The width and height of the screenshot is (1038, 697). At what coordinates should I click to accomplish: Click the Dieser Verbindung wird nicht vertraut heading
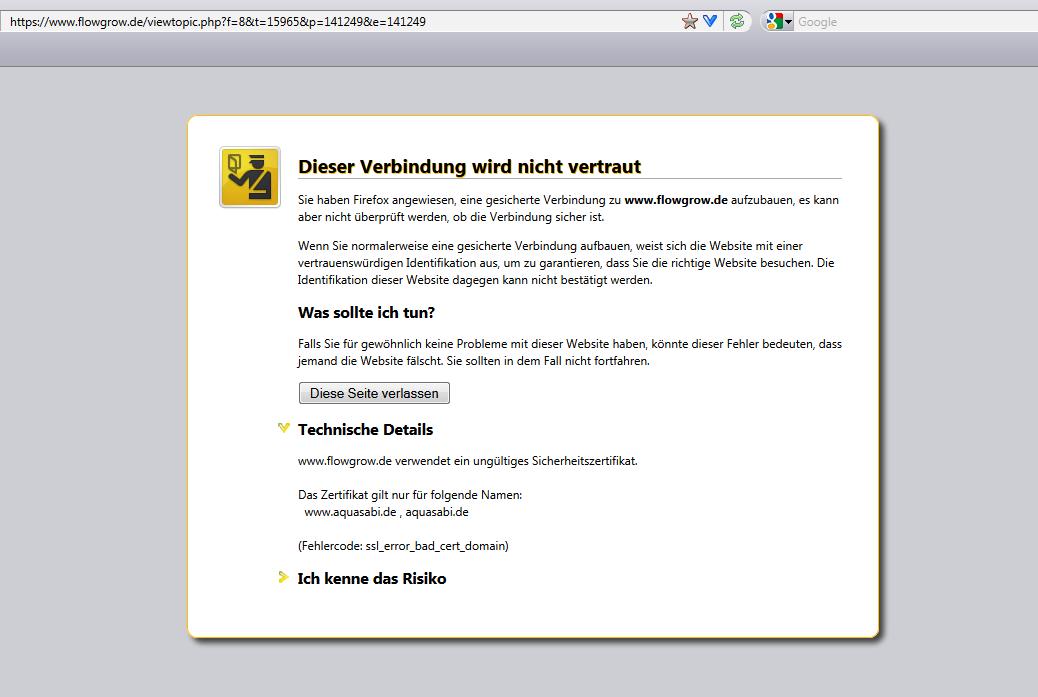point(469,166)
